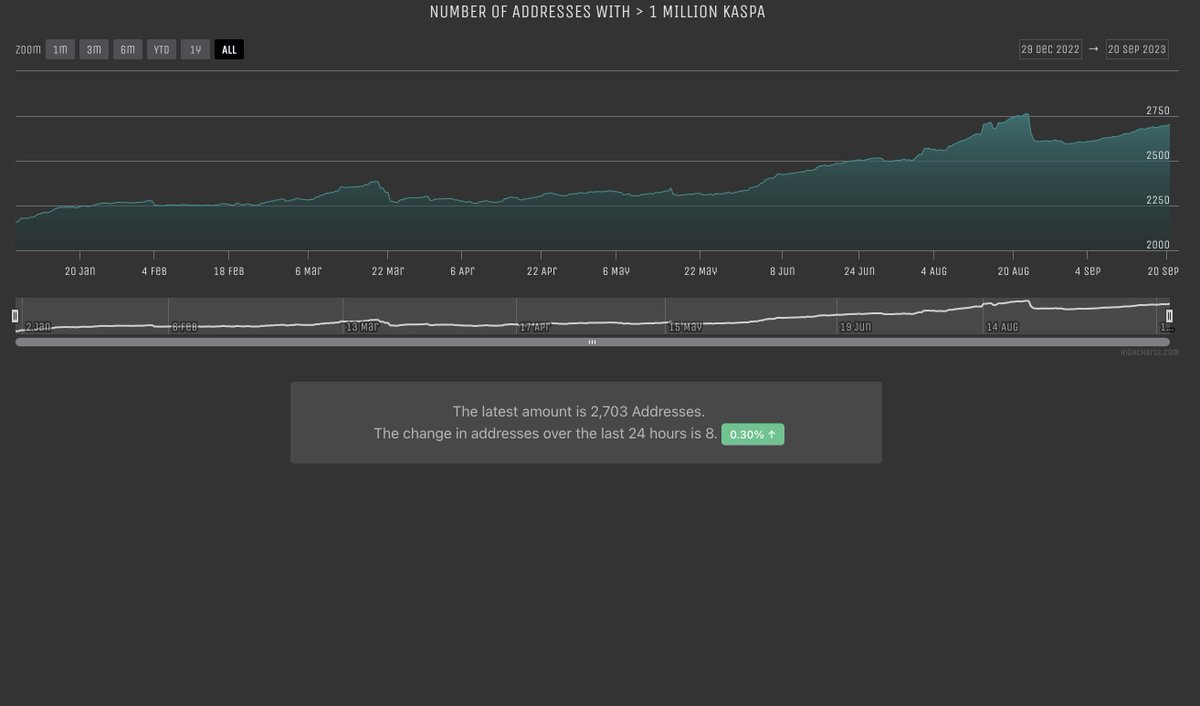Select the 1m zoom button
This screenshot has height=706, width=1200.
tap(60, 49)
